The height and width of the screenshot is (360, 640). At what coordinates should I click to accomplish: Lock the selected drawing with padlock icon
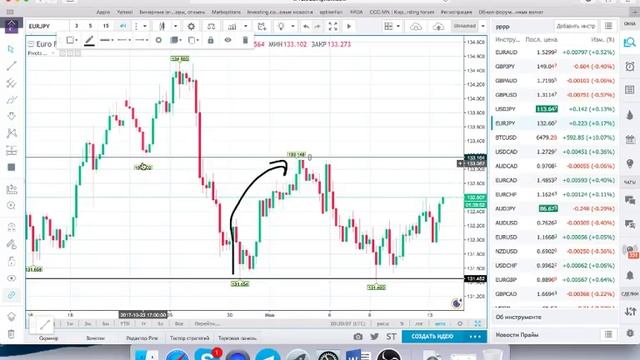click(x=211, y=40)
